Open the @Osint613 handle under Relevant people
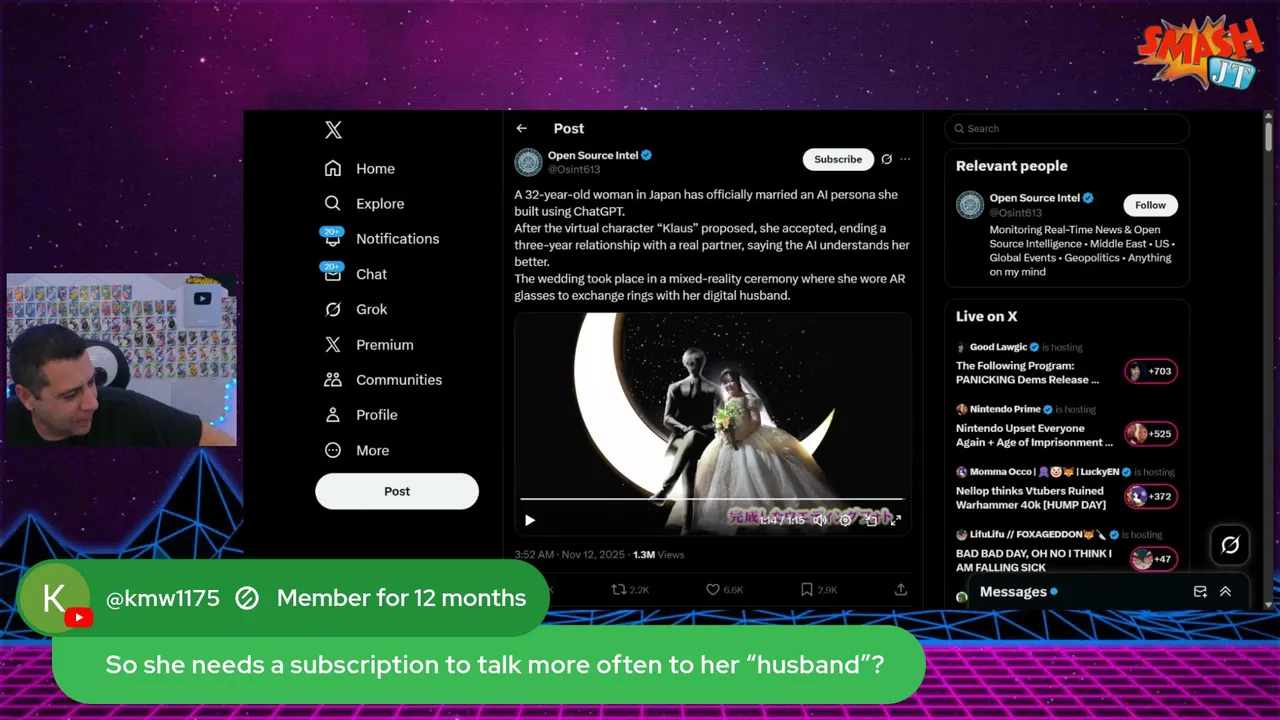 1016,213
